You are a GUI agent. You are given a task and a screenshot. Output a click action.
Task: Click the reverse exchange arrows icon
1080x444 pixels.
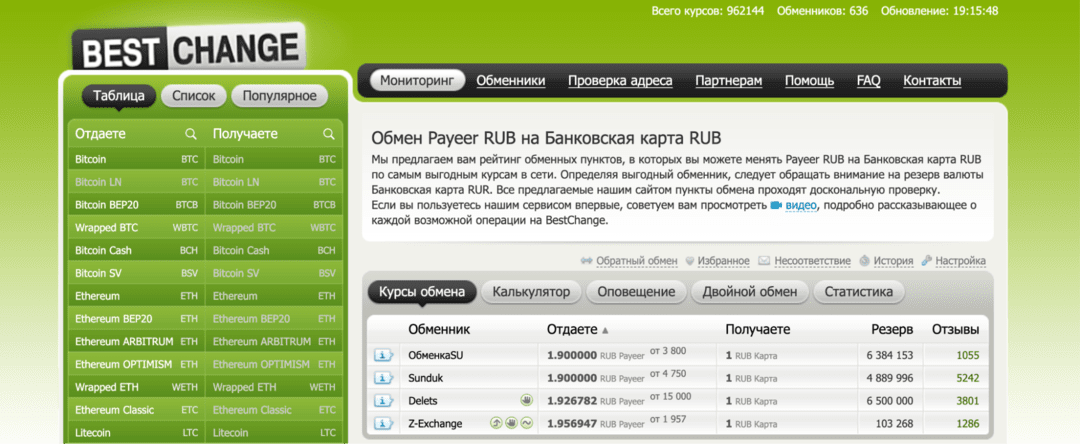tap(587, 261)
